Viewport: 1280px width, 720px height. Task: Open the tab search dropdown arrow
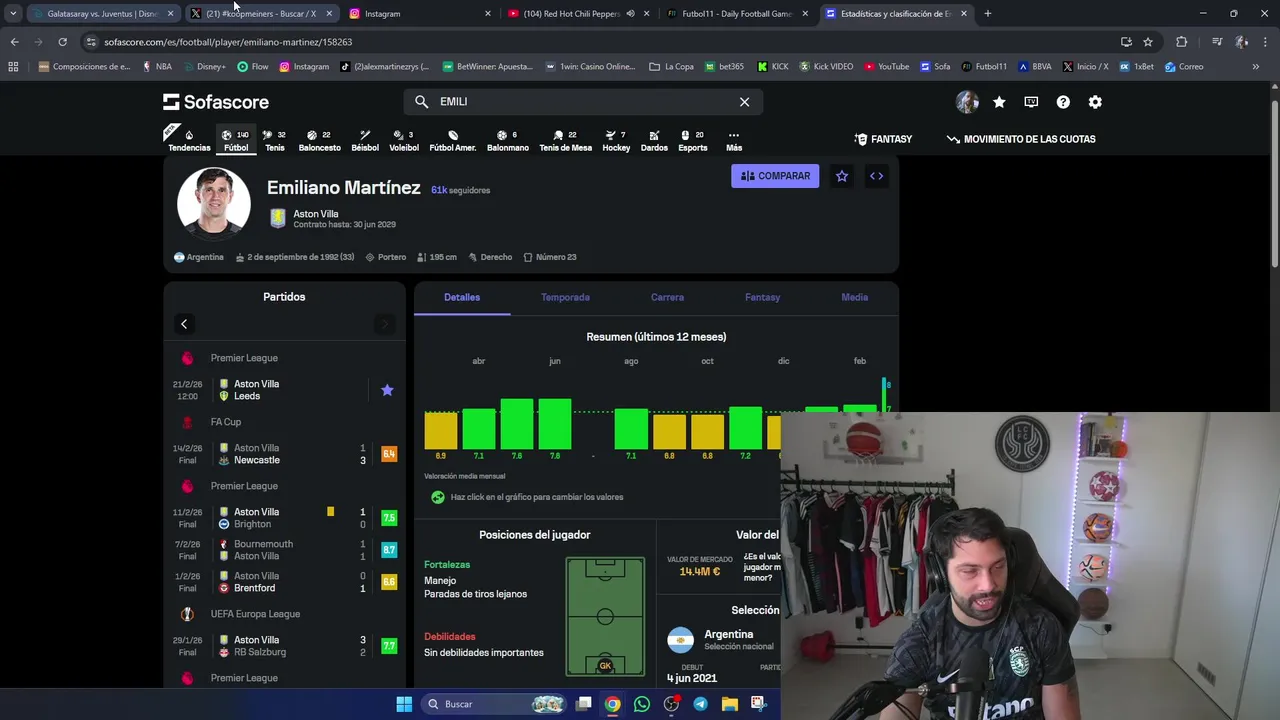pyautogui.click(x=13, y=13)
